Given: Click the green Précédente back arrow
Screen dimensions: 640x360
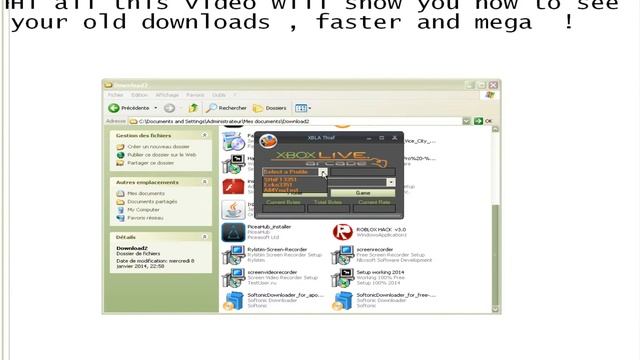Looking at the screenshot, I should (x=114, y=108).
